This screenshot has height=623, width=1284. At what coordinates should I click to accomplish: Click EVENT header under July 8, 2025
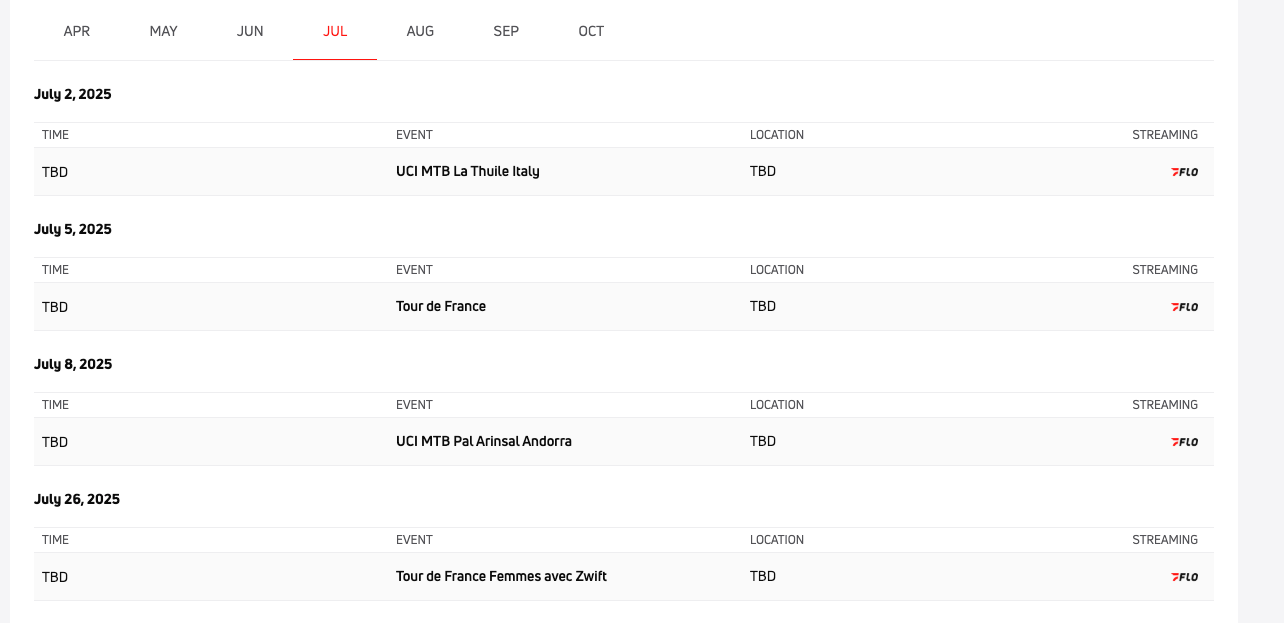[x=414, y=405]
